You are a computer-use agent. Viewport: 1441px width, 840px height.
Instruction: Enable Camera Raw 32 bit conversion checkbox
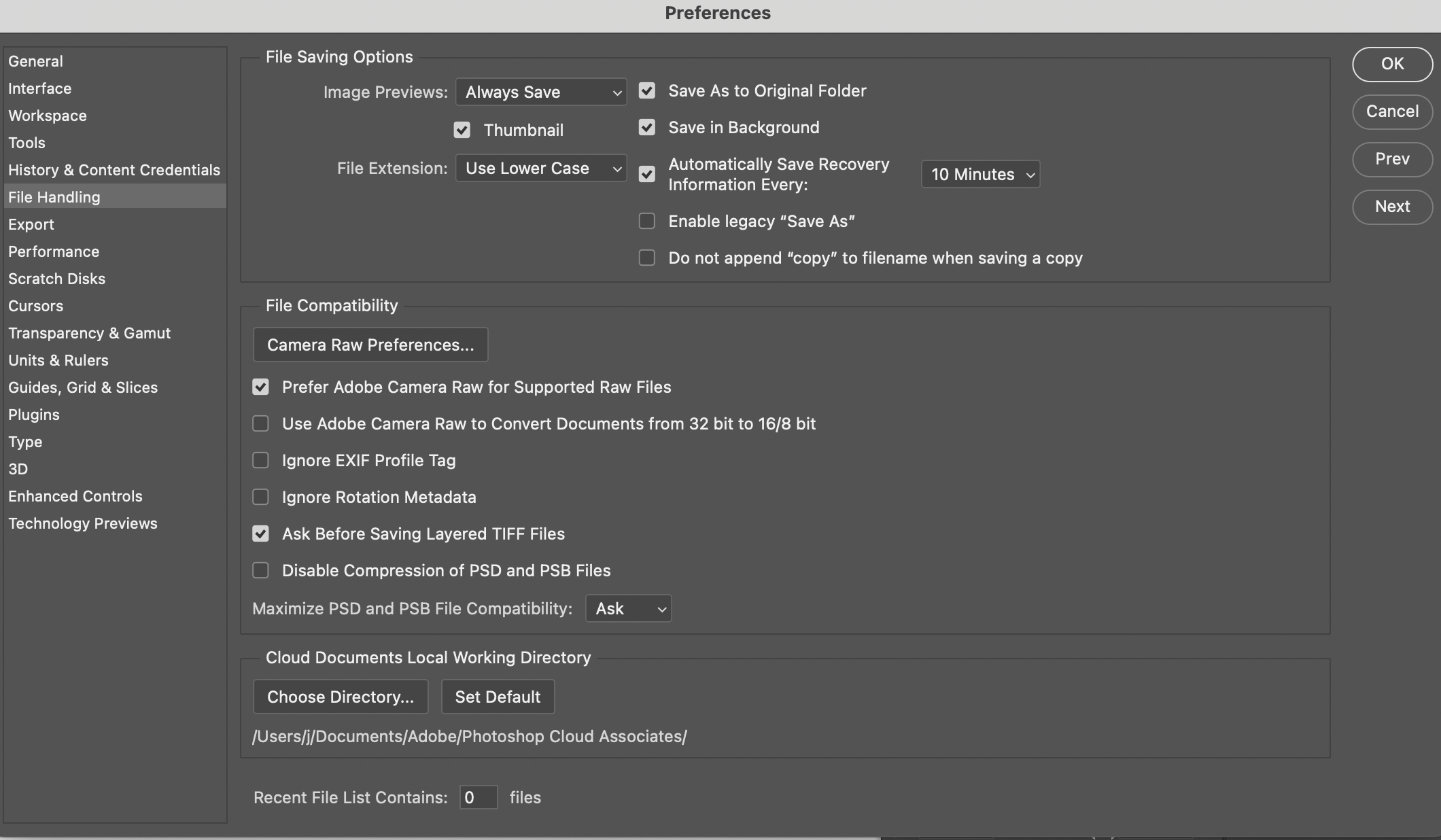(260, 424)
